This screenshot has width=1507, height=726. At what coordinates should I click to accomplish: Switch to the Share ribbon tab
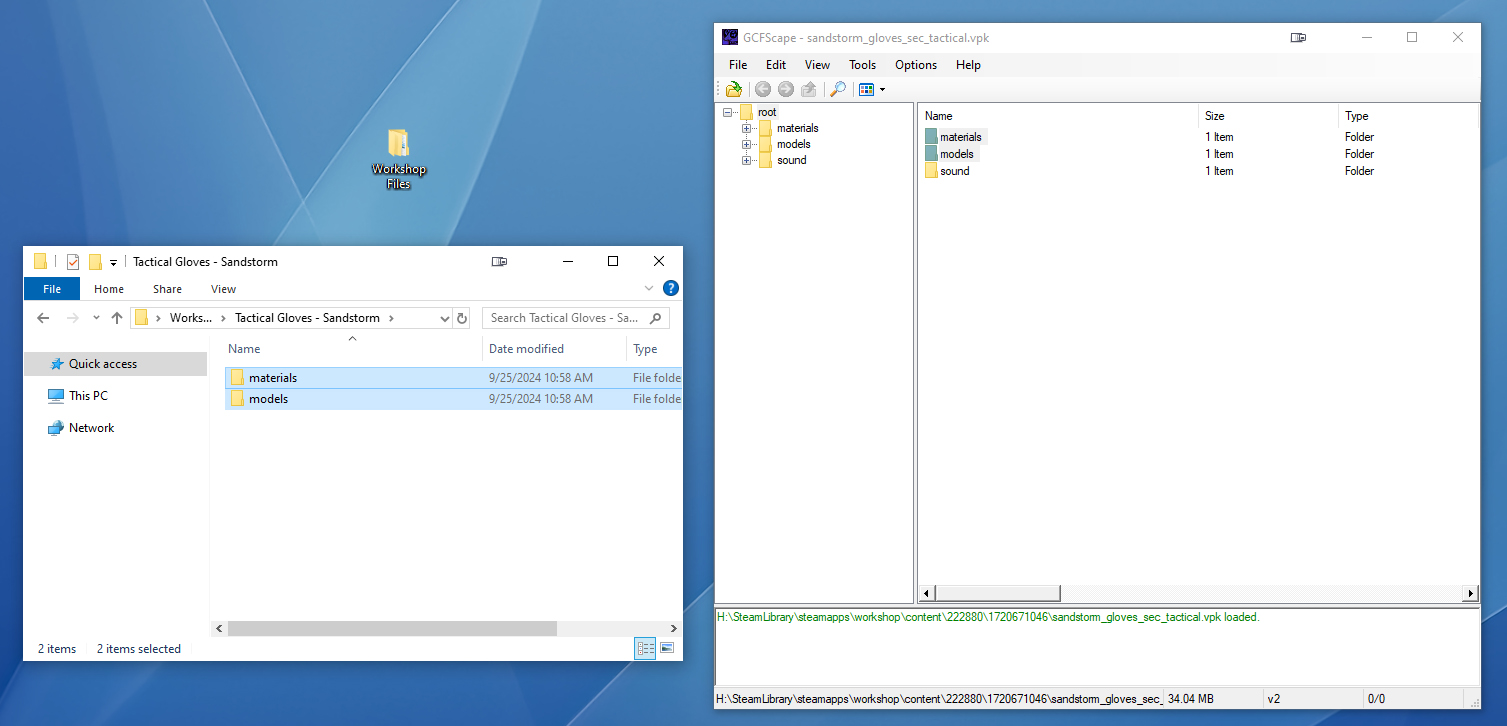[x=167, y=289]
